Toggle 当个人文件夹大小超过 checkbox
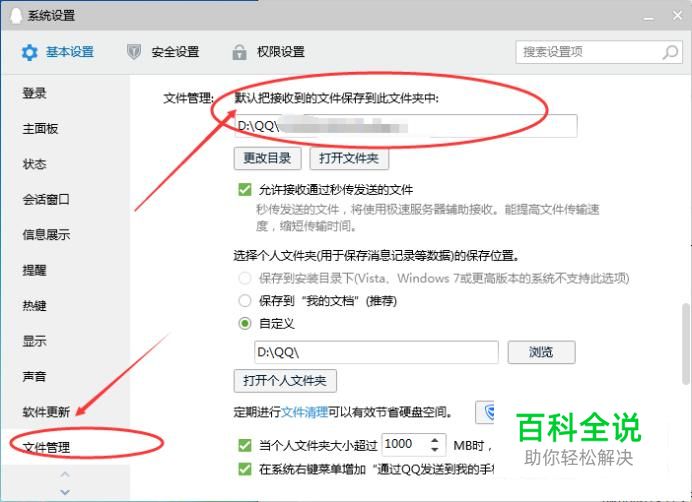 pos(245,445)
